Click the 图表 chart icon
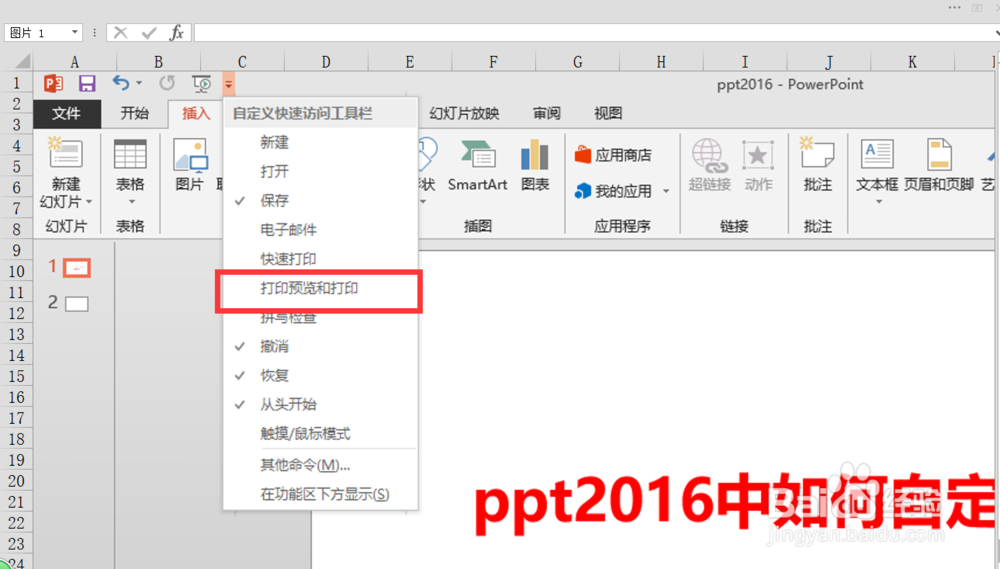 pyautogui.click(x=534, y=155)
